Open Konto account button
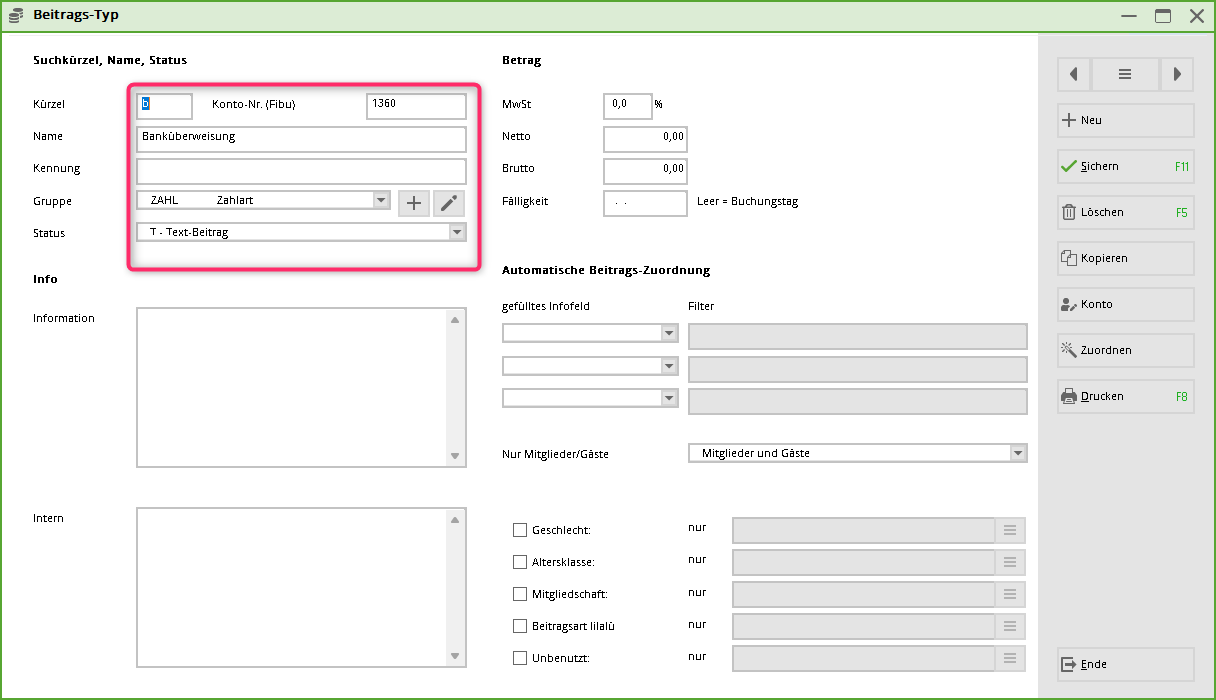Screen dimensions: 1216x700 pyautogui.click(x=1125, y=304)
